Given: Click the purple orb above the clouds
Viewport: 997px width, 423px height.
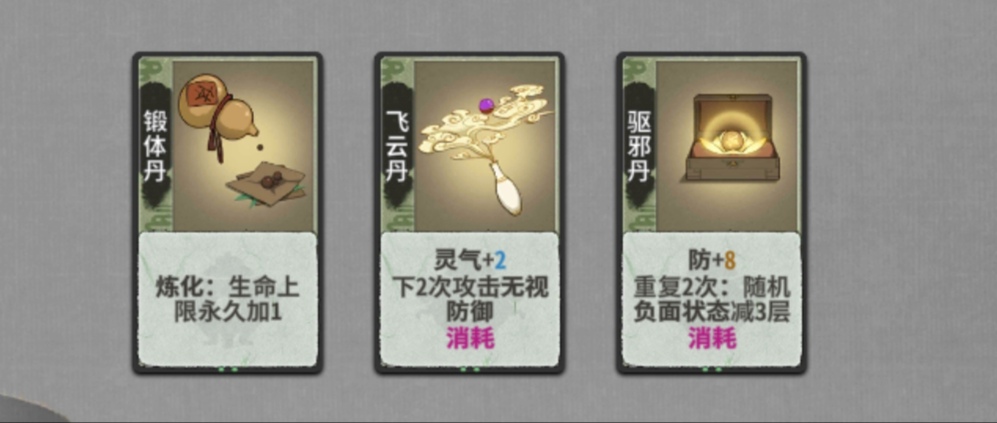Looking at the screenshot, I should click(x=488, y=102).
